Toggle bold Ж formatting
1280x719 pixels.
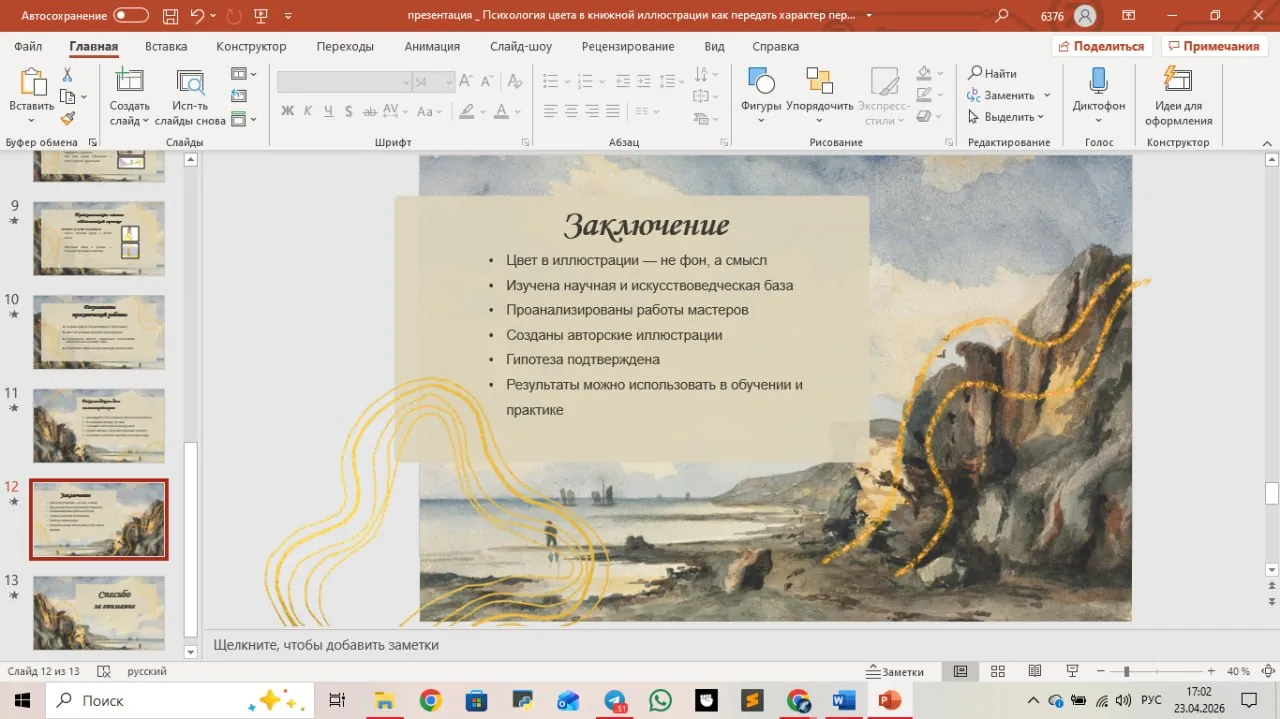pos(287,111)
